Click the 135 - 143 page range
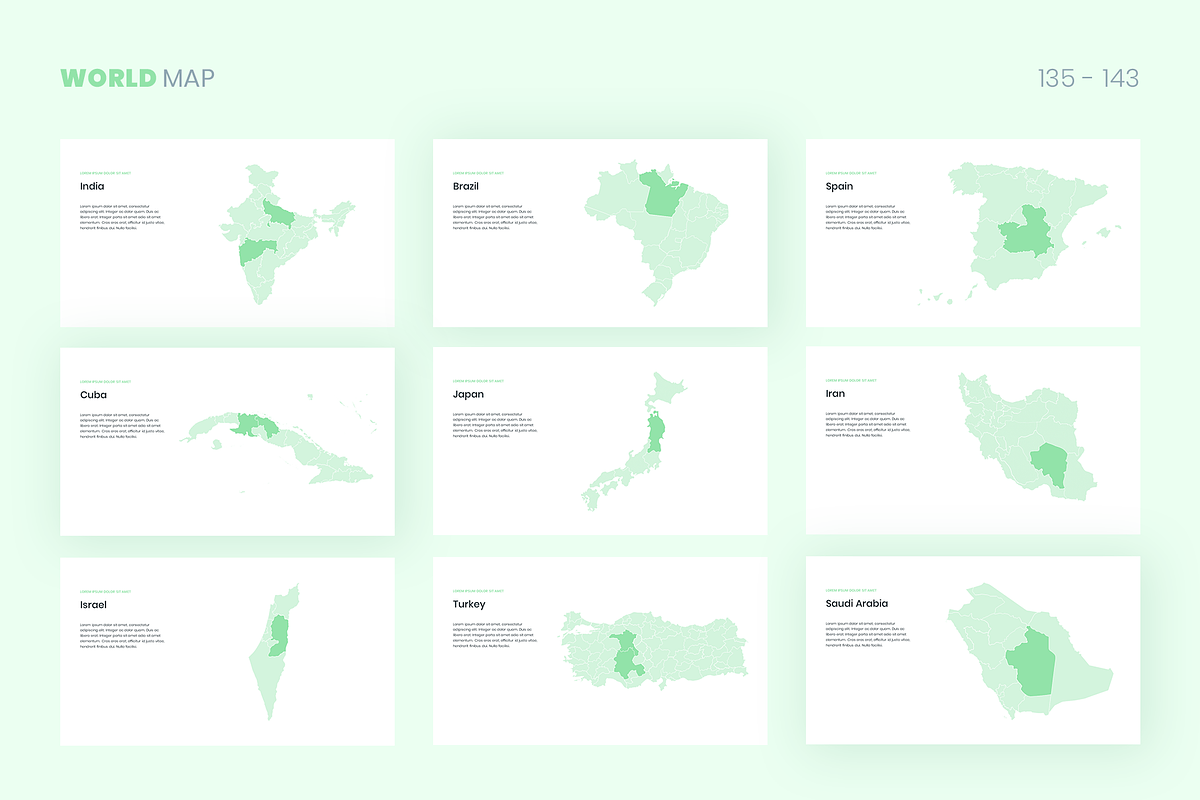Image resolution: width=1200 pixels, height=800 pixels. pyautogui.click(x=1088, y=78)
